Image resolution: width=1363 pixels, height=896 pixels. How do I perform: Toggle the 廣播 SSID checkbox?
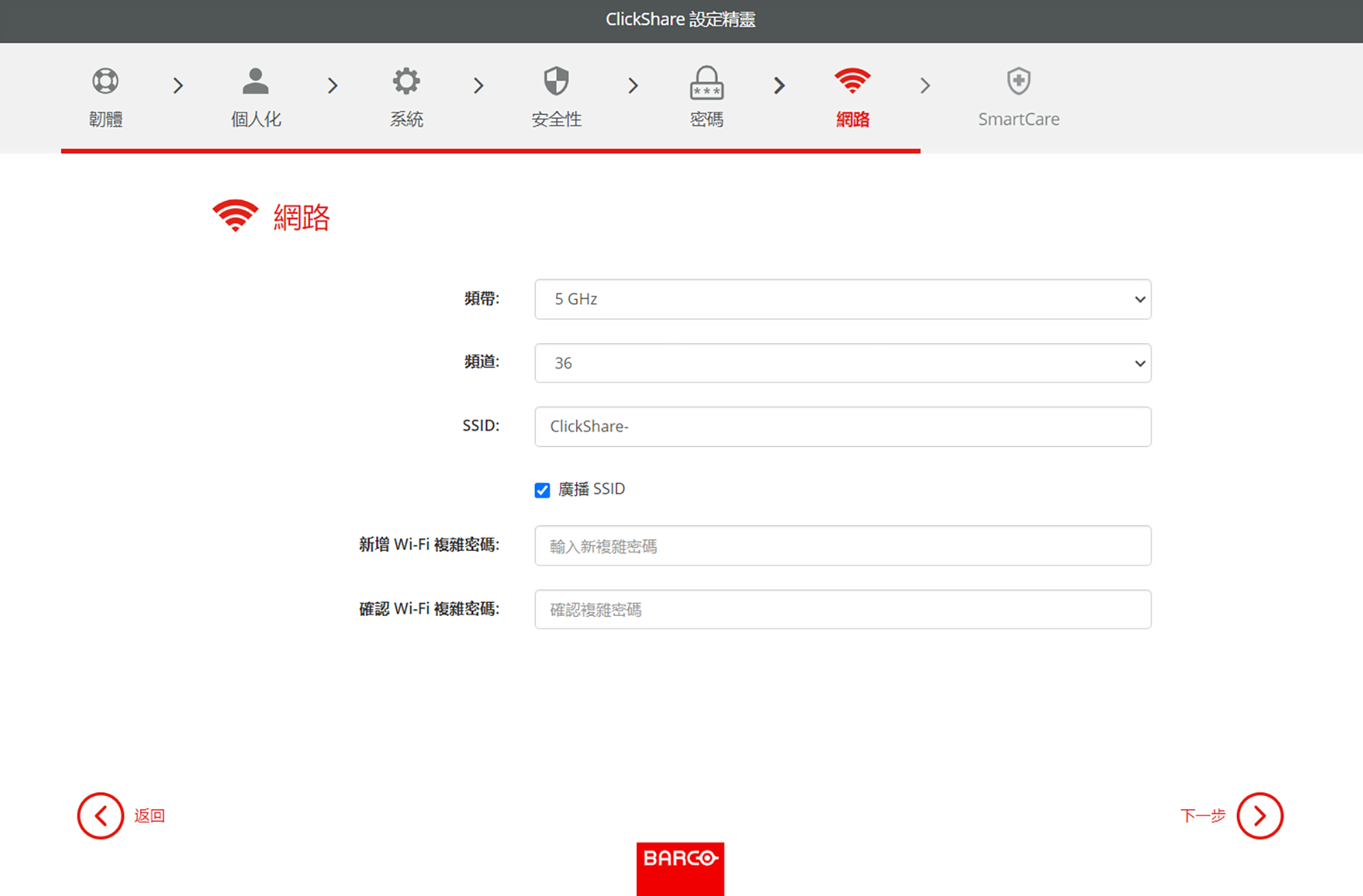[542, 490]
